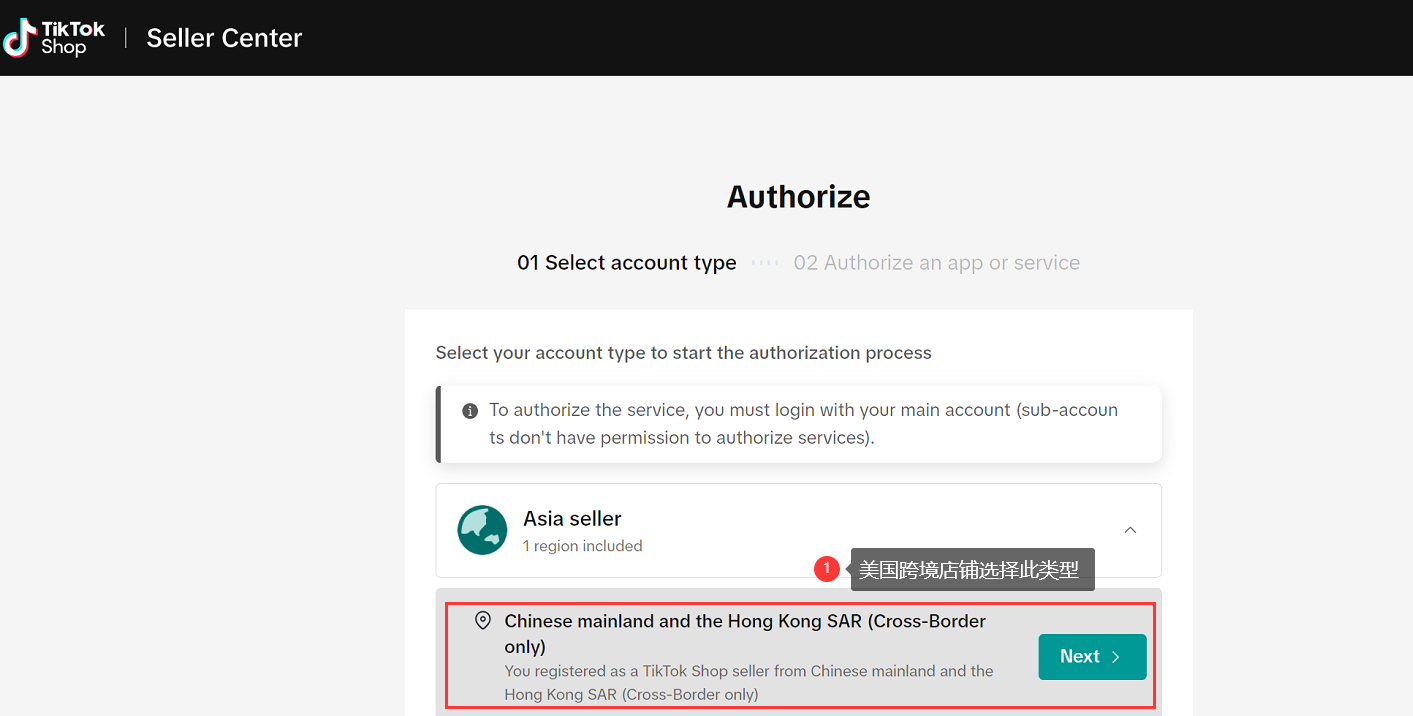Click the Seller Center header title
This screenshot has width=1413, height=716.
point(224,38)
